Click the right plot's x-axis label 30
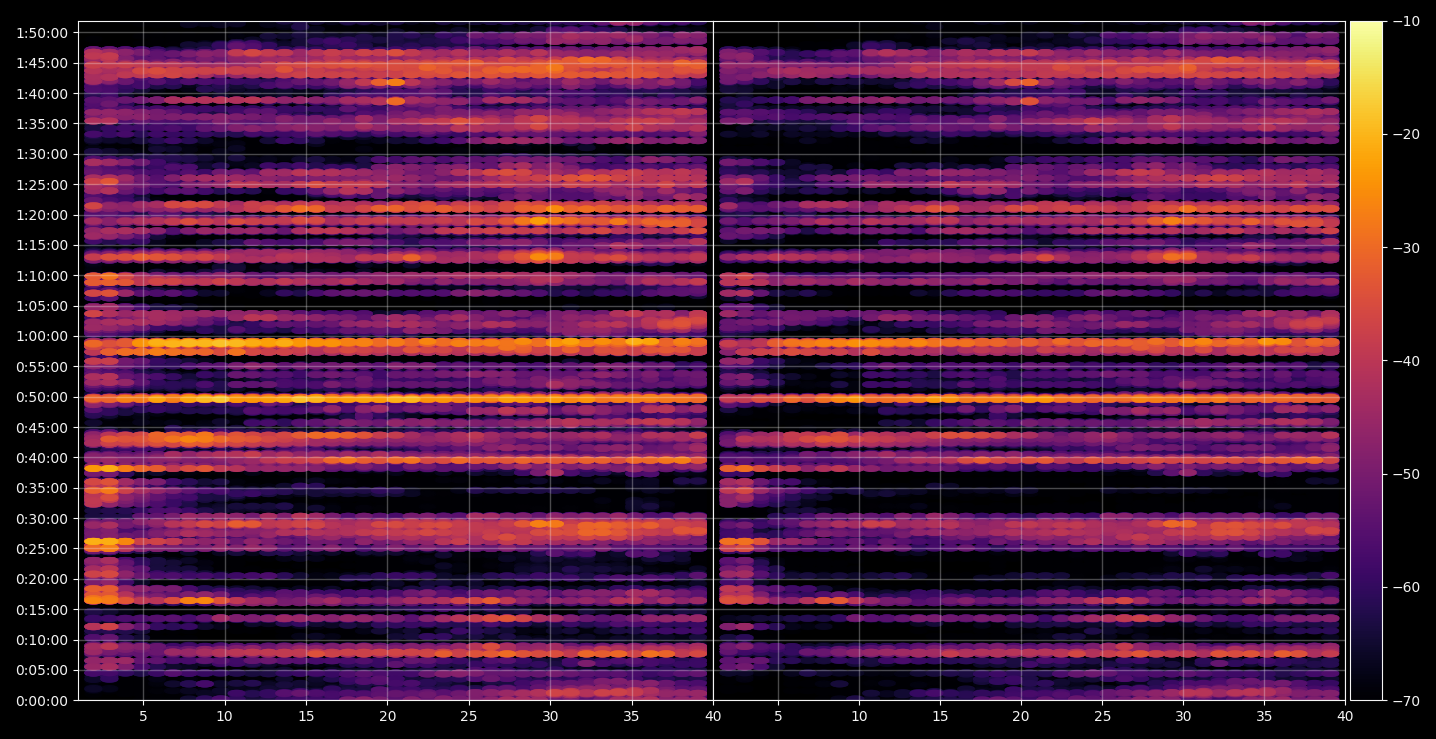 [1183, 716]
